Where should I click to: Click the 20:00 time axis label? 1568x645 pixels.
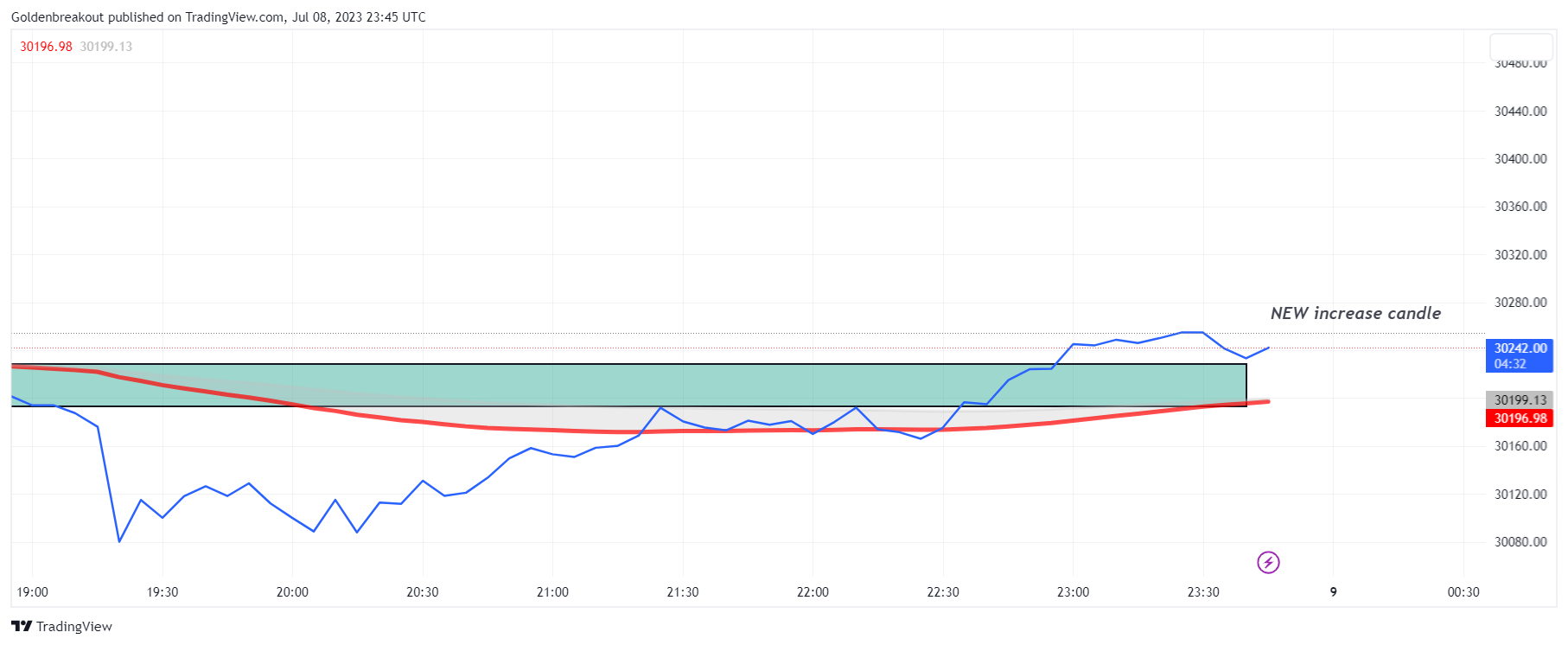[x=292, y=592]
